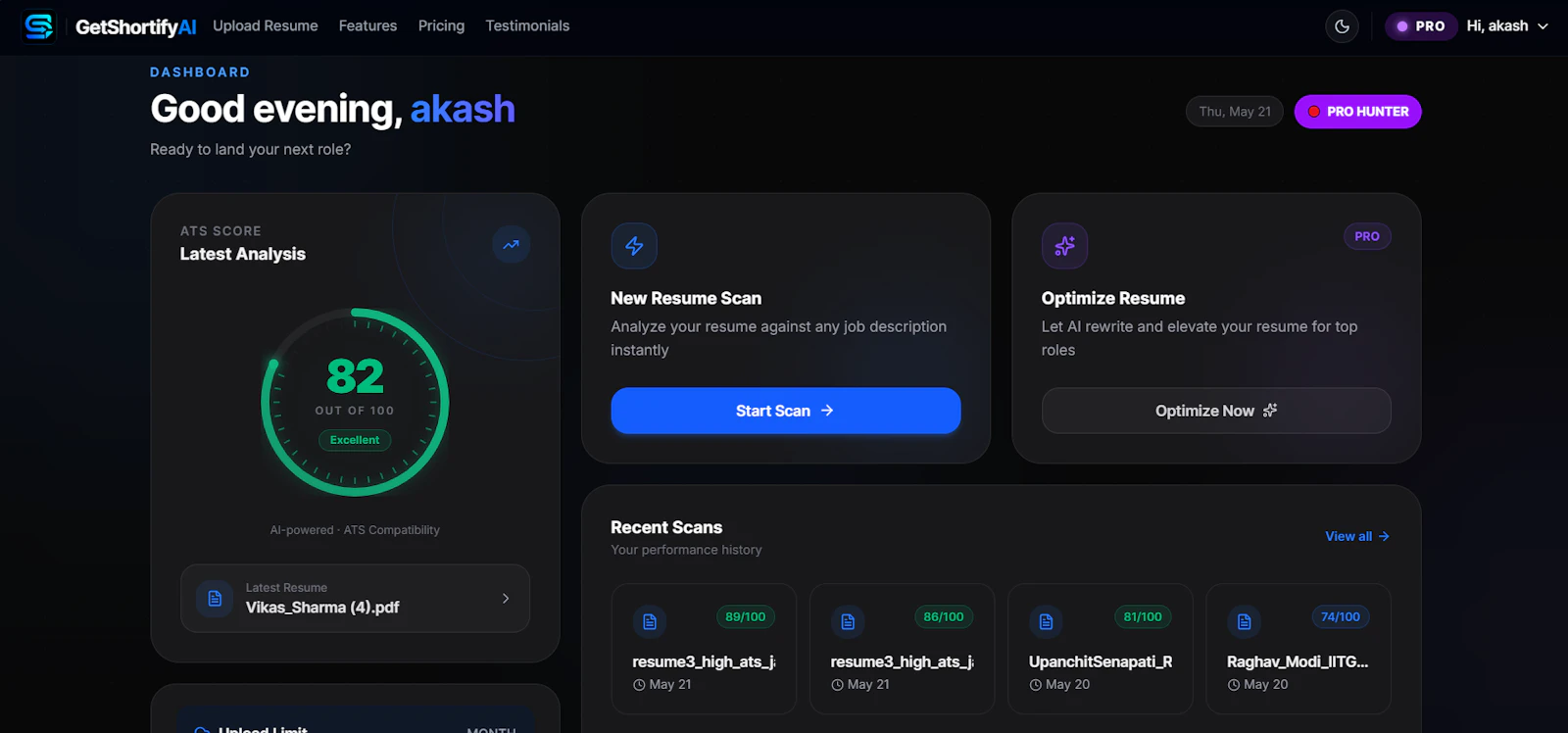Click the Excellent rating badge
Viewport: 1568px width, 733px height.
355,440
